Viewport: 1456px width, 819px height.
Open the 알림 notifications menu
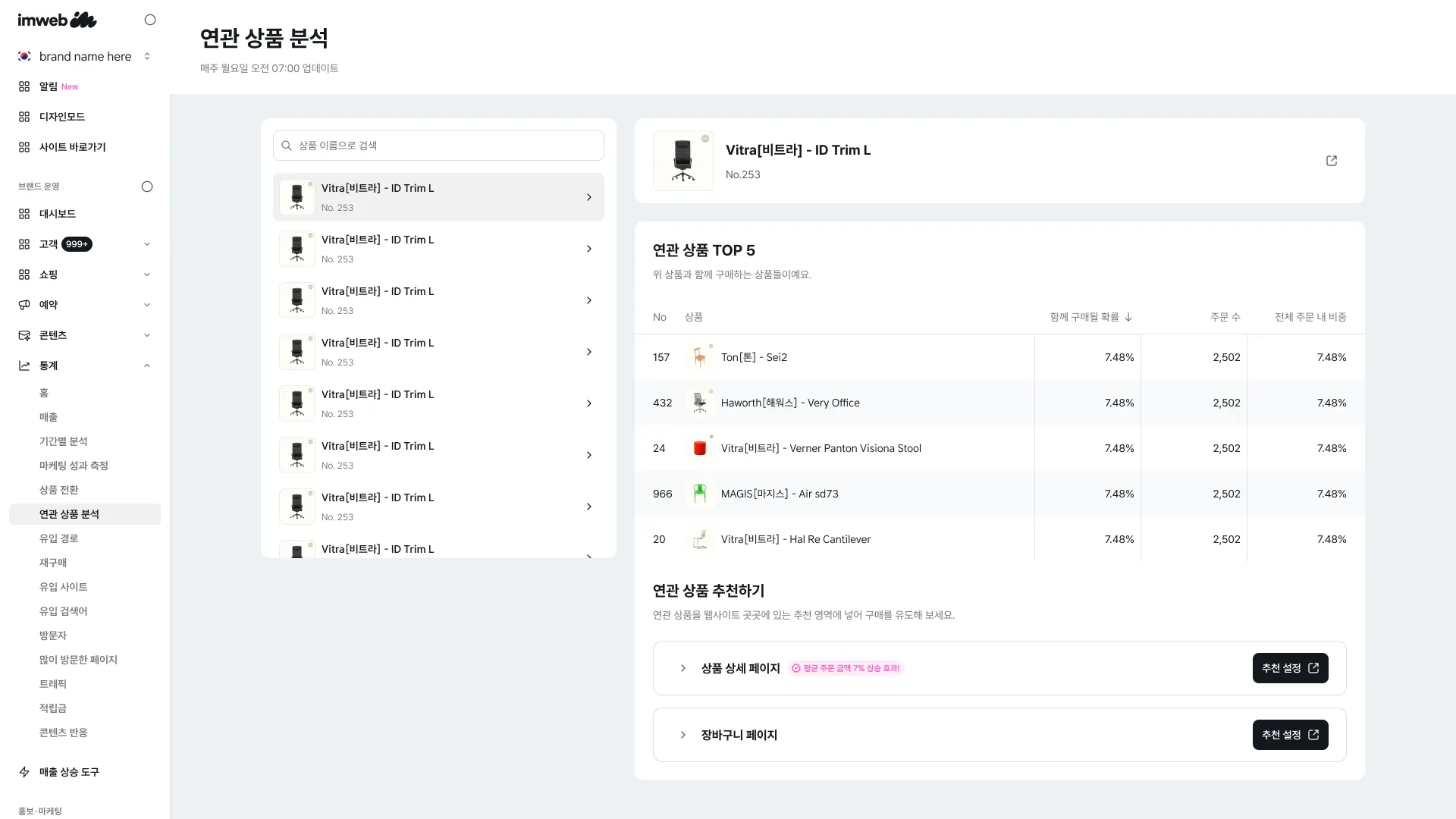click(49, 86)
